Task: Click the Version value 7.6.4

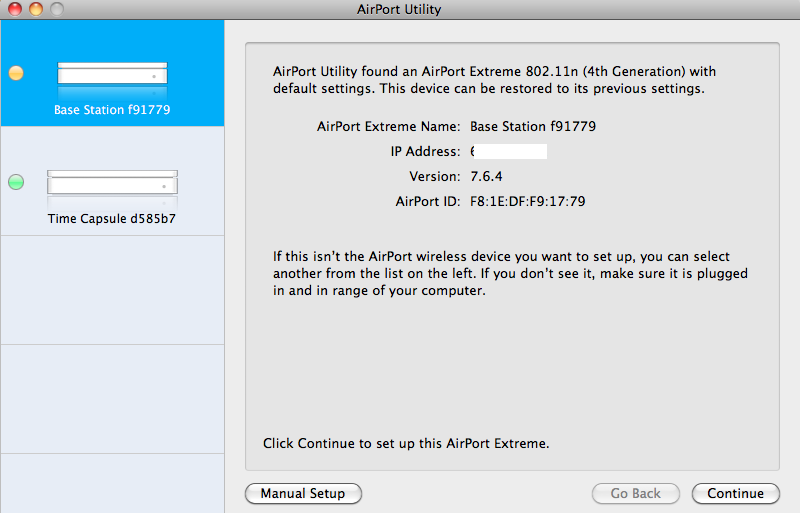Action: tap(486, 176)
